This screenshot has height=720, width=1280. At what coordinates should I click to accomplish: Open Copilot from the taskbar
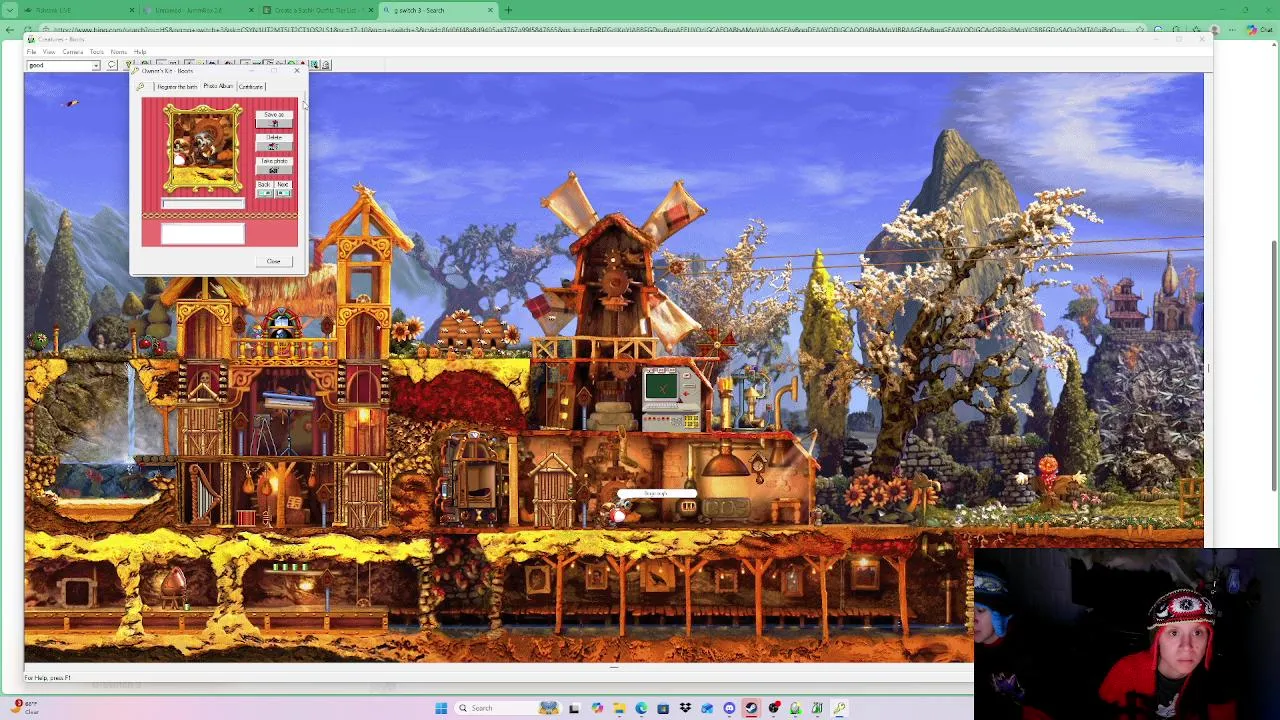point(597,708)
